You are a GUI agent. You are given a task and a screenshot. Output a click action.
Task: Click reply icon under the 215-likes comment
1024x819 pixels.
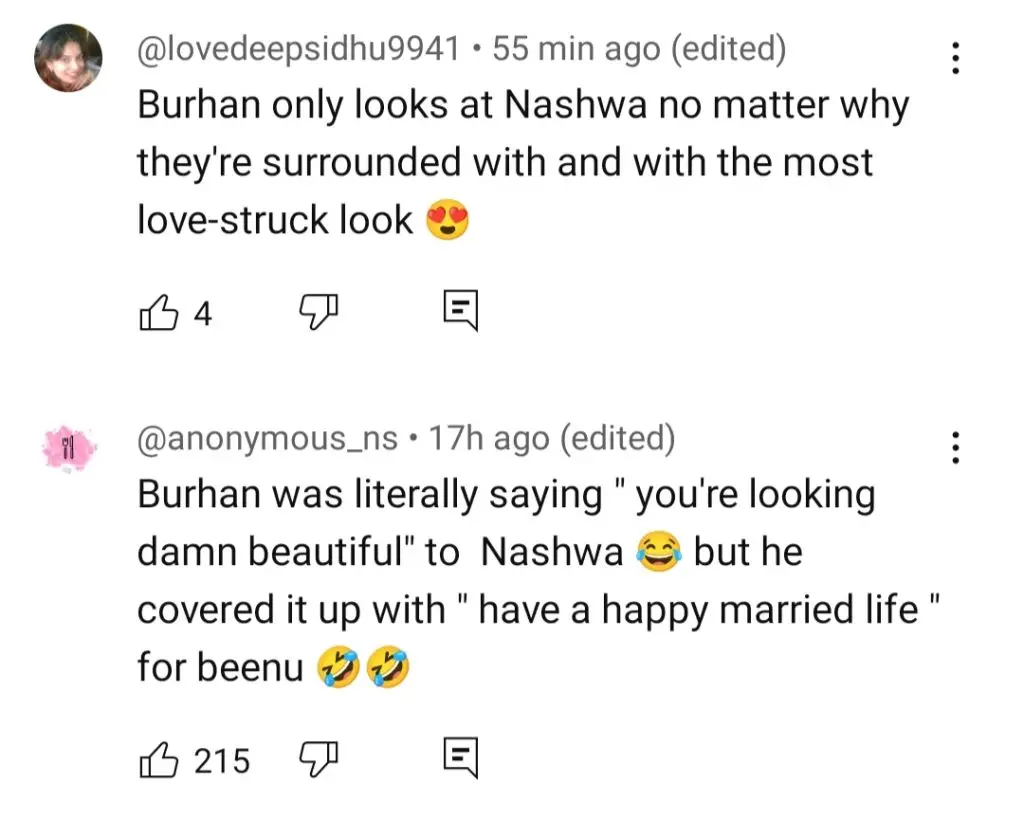point(461,761)
